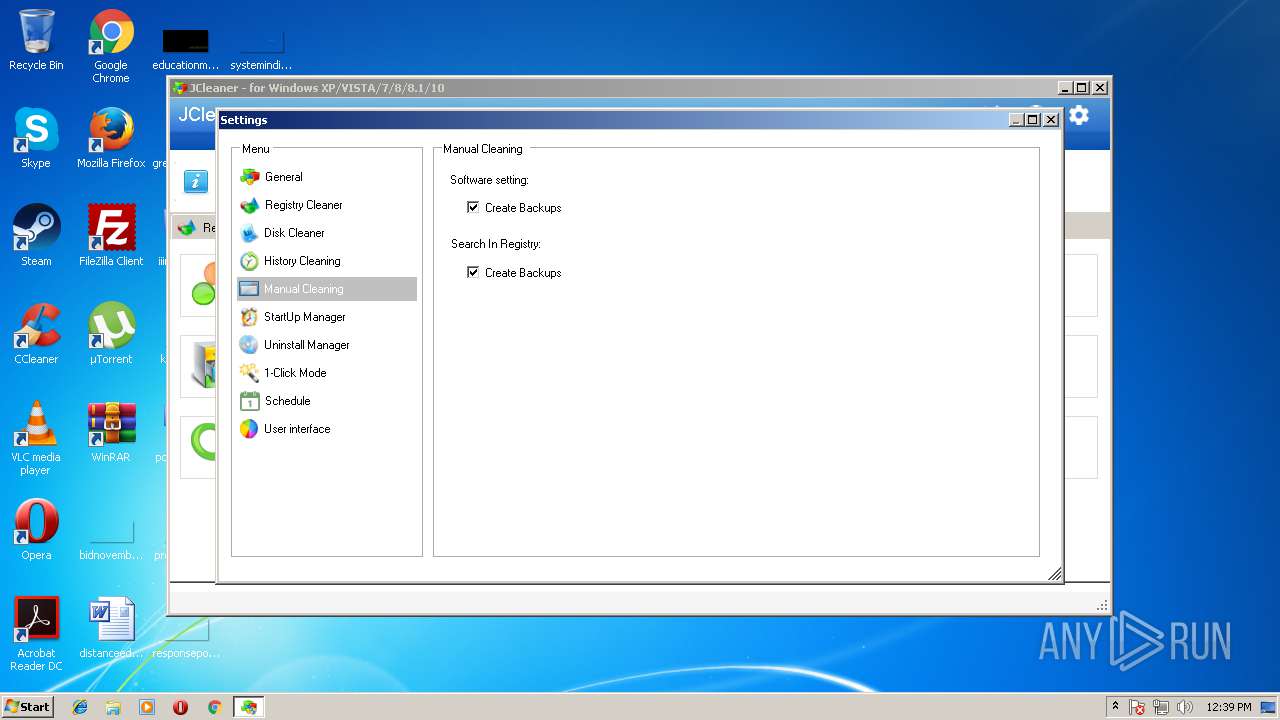Select the distanceed Word document icon
Image resolution: width=1280 pixels, height=720 pixels.
pos(111,628)
